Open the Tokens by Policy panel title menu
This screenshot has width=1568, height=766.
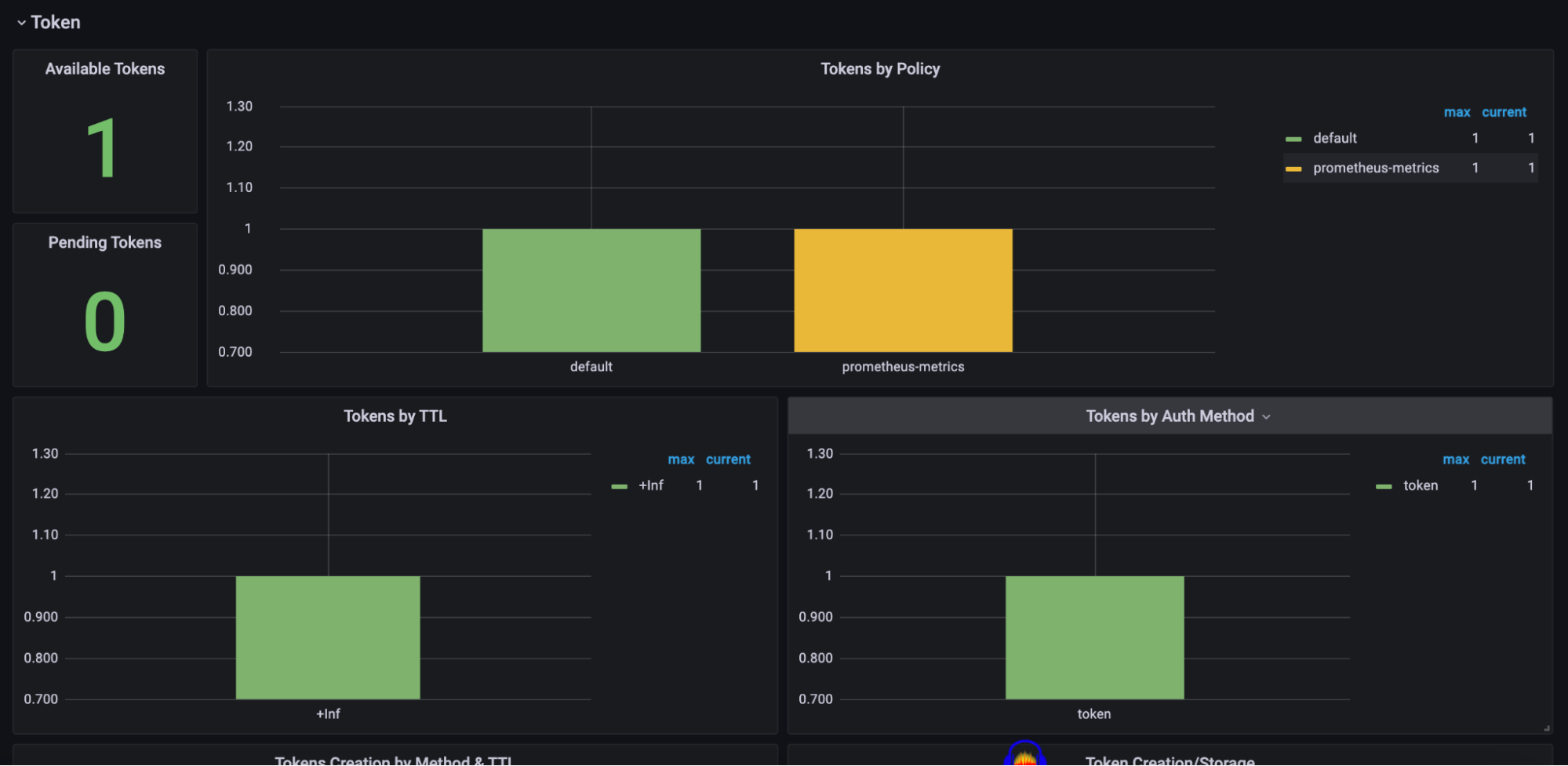click(879, 69)
